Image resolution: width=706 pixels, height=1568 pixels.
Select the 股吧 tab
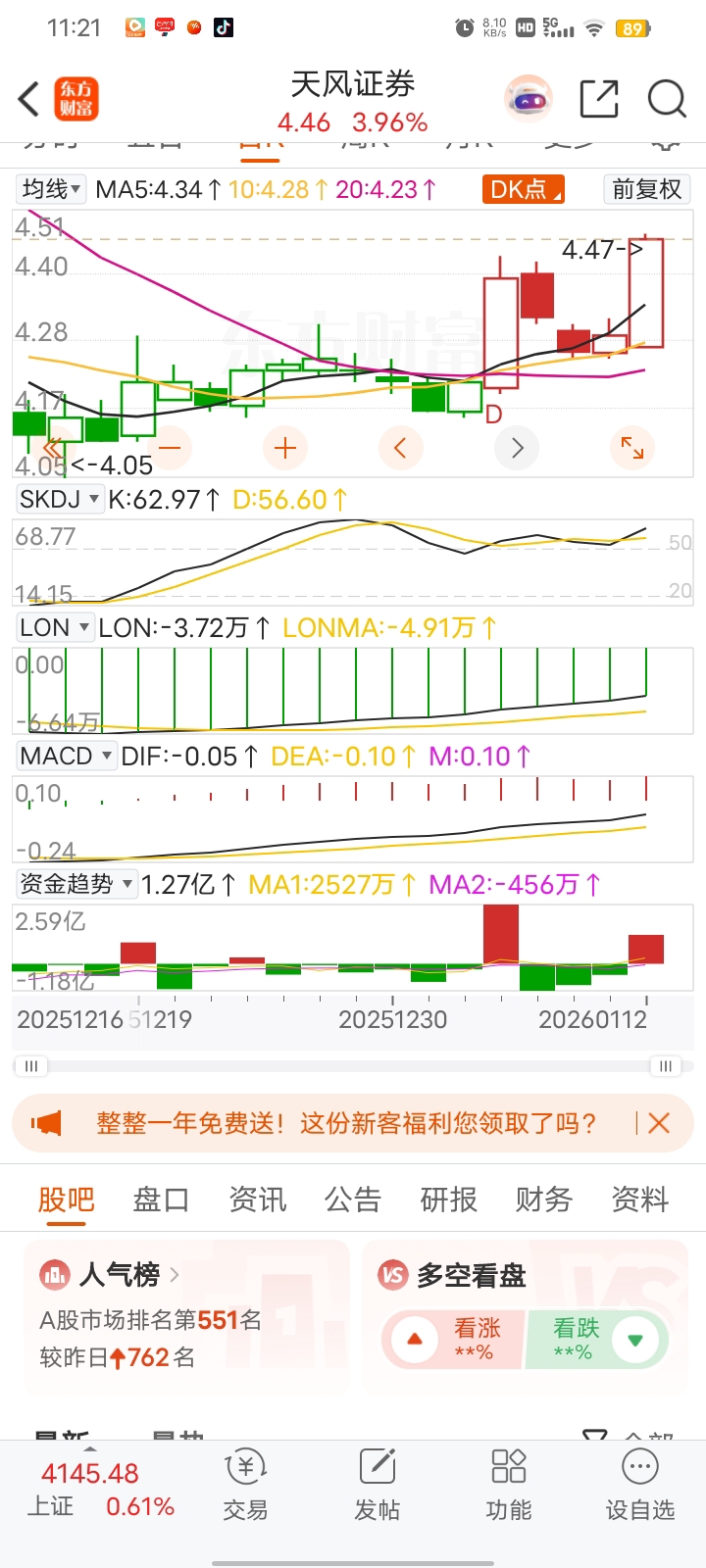67,1200
